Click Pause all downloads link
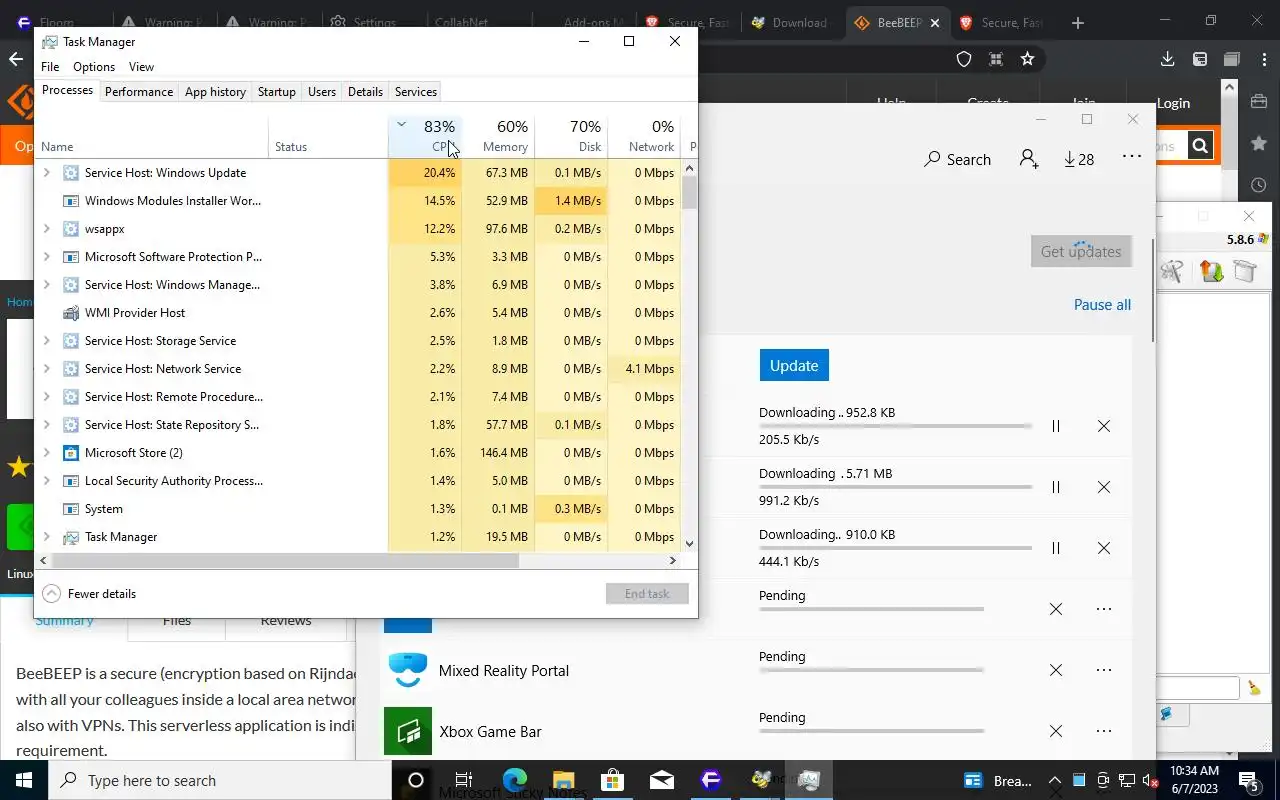 (1102, 305)
